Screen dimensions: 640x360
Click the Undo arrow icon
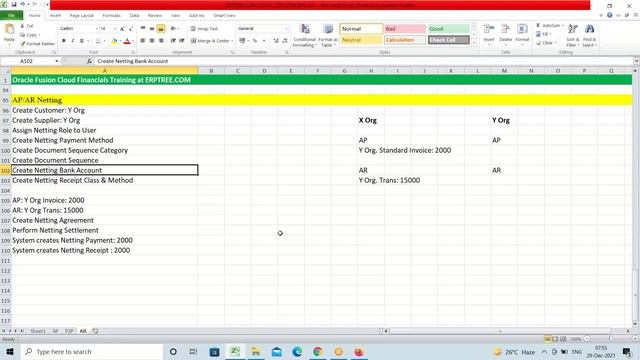pyautogui.click(x=23, y=4)
